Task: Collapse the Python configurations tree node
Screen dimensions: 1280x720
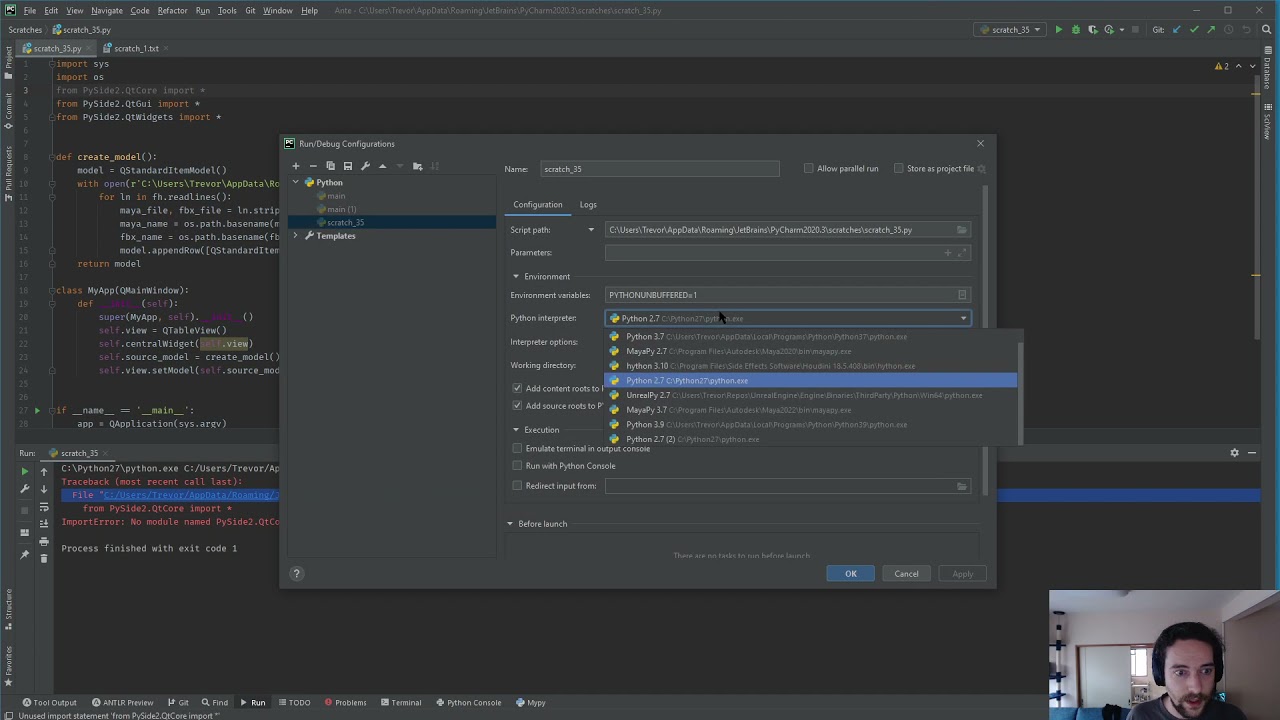Action: click(x=296, y=183)
